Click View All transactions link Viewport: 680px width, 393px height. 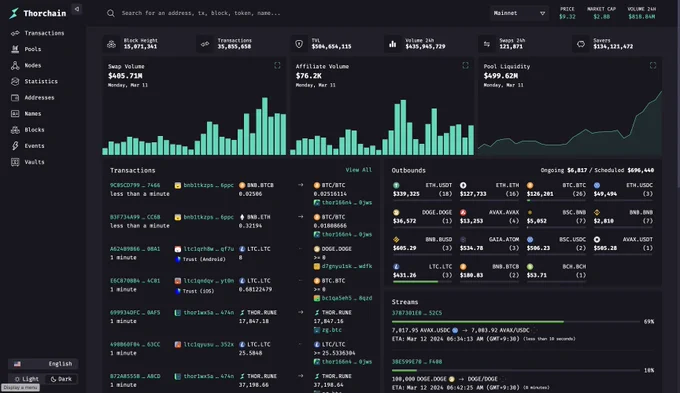pos(359,170)
